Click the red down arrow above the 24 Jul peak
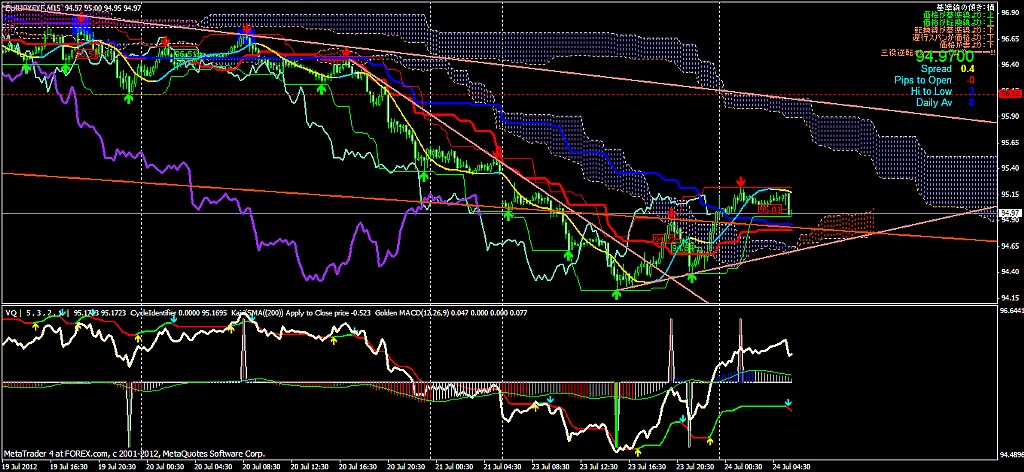Image resolution: width=1024 pixels, height=472 pixels. tap(740, 181)
